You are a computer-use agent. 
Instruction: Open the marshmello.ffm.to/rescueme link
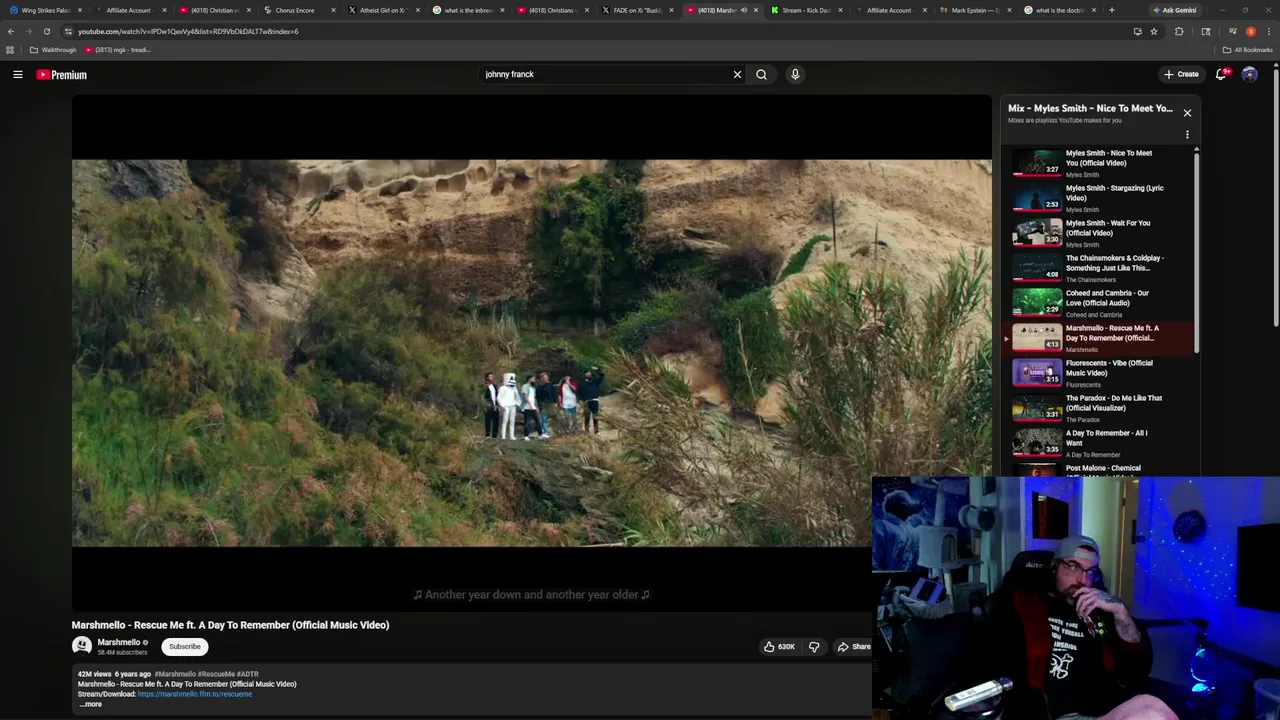195,694
